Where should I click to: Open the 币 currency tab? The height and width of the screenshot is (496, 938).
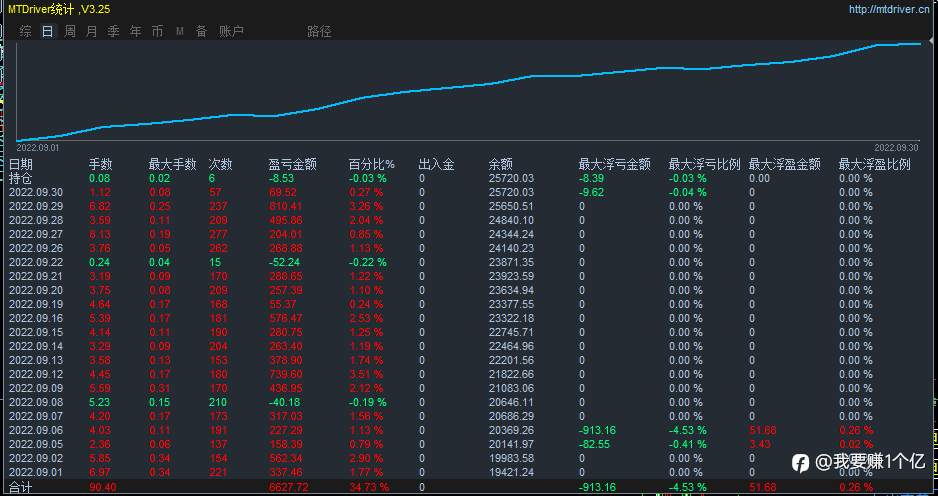click(x=157, y=32)
